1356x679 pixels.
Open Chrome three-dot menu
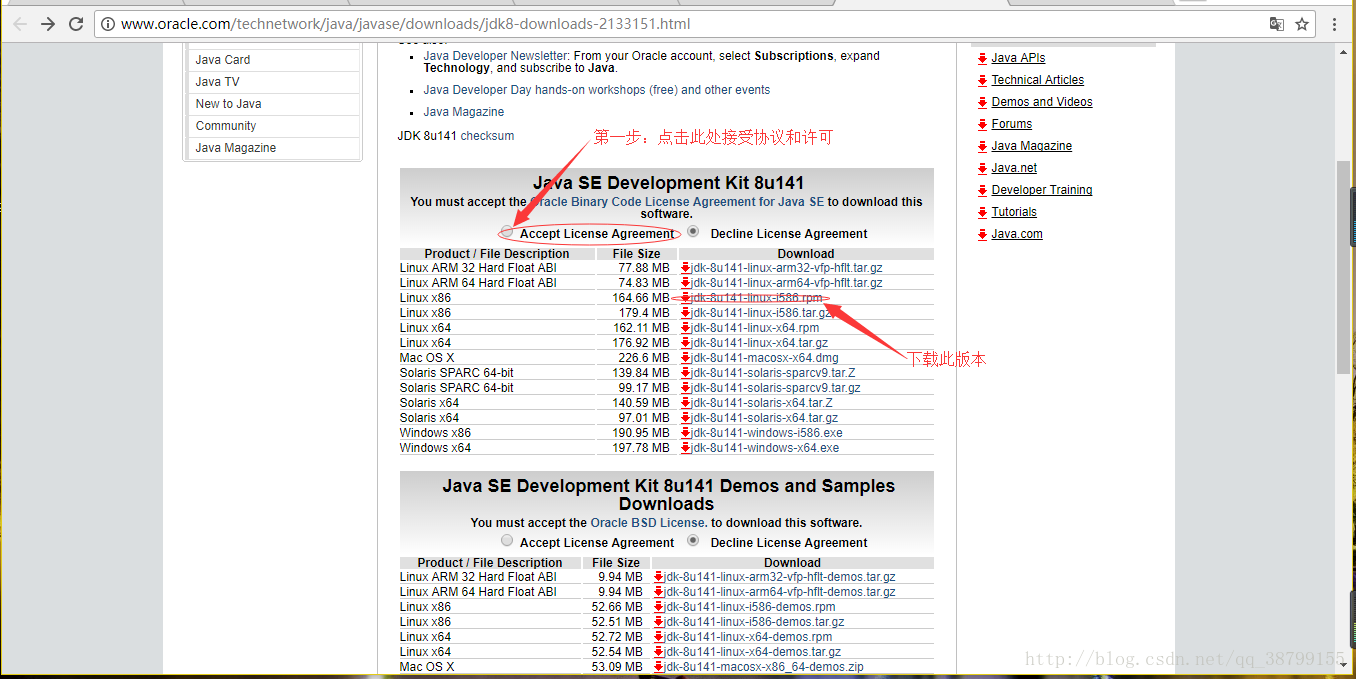point(1335,24)
